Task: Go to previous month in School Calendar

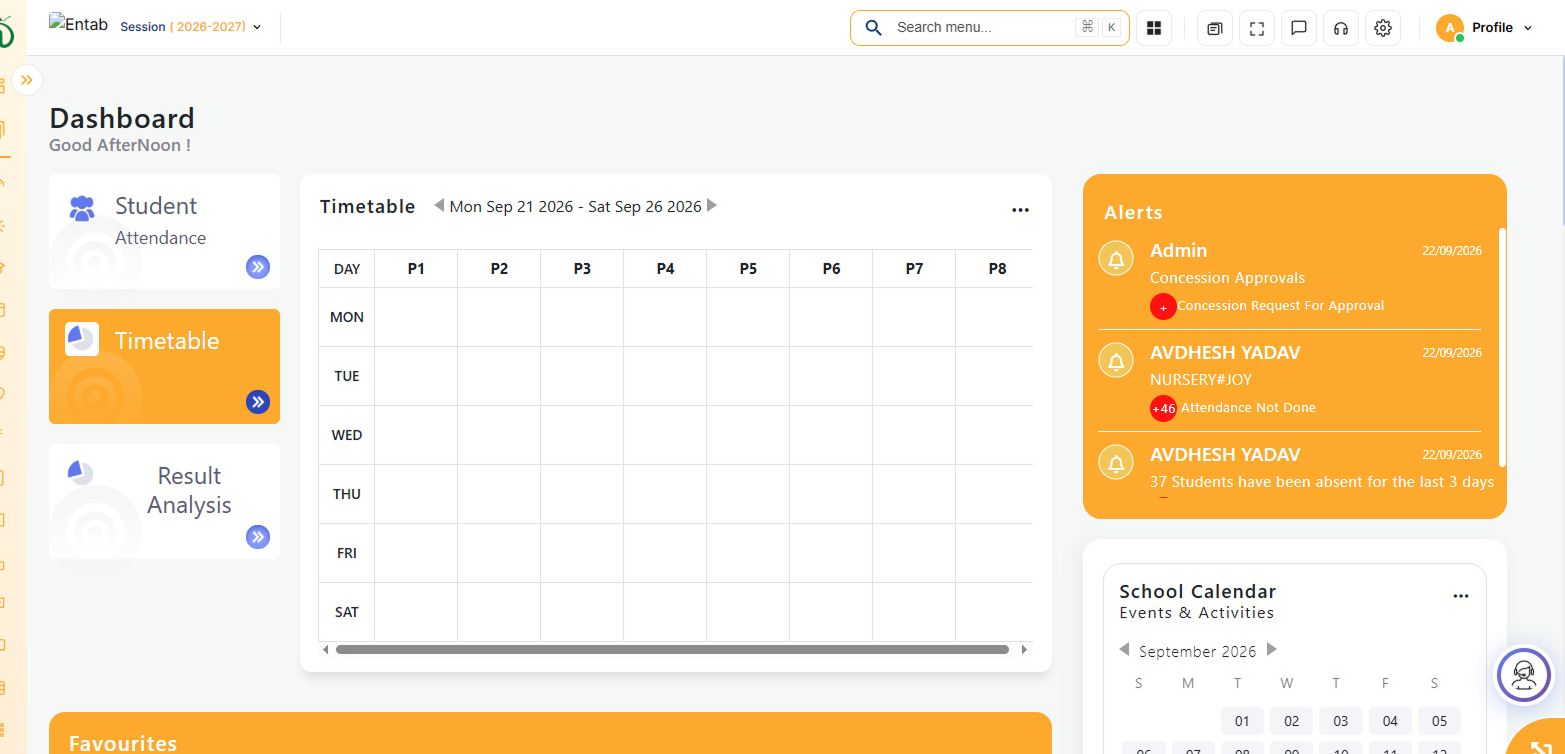Action: 1124,649
